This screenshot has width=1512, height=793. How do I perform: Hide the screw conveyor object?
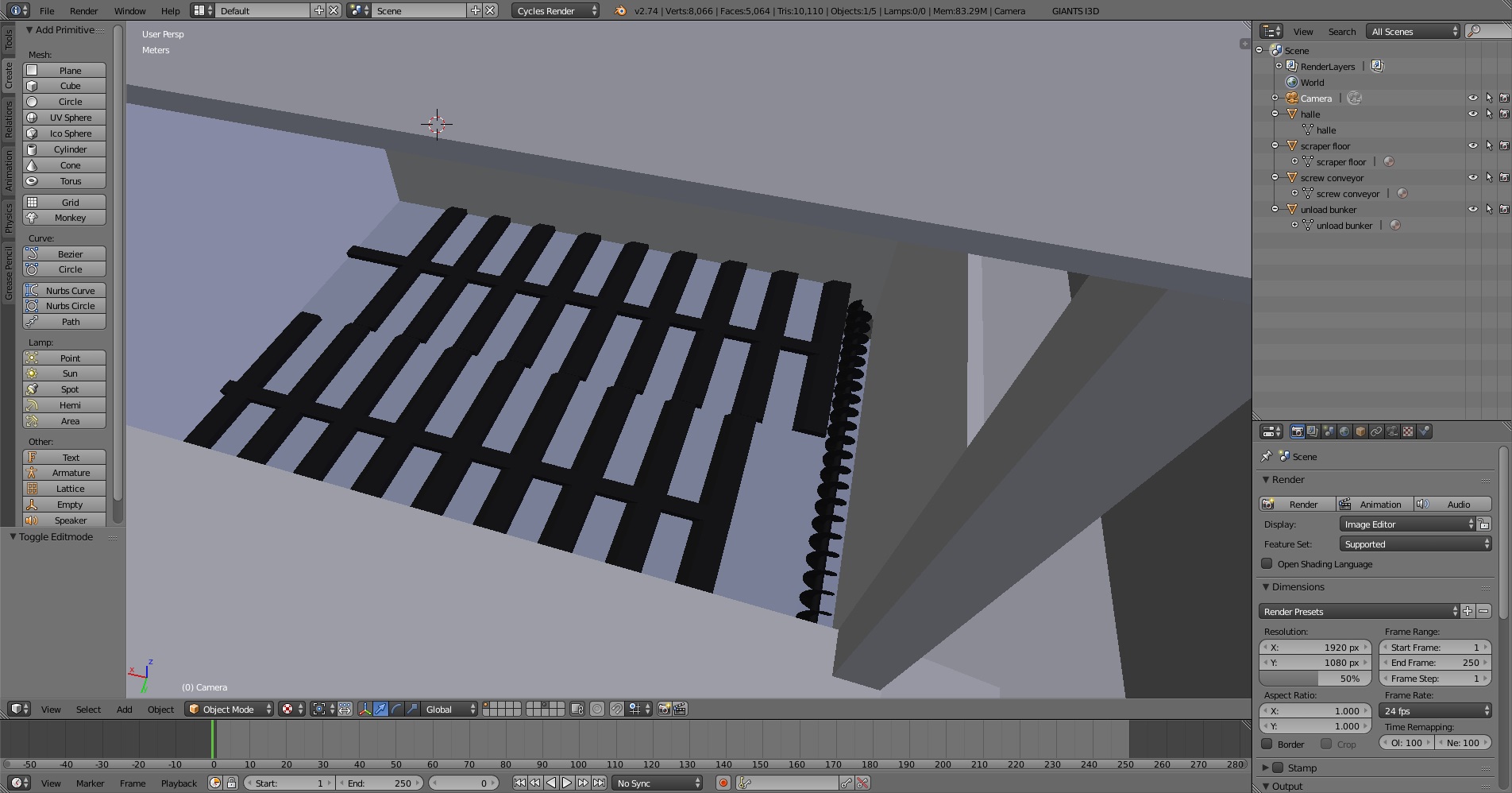[x=1472, y=178]
